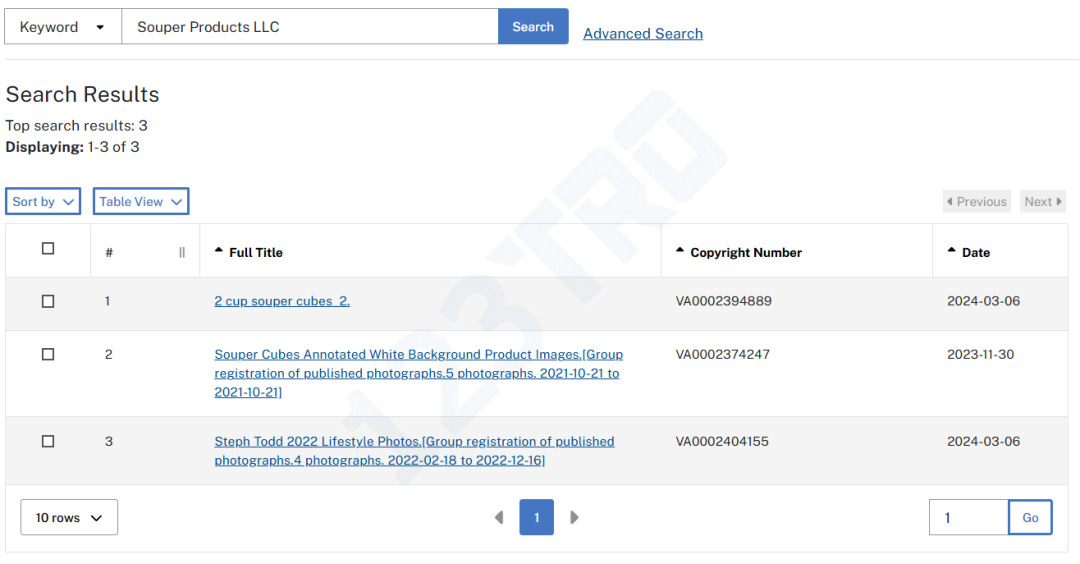The image size is (1080, 564).
Task: Click the Go button
Action: point(1030,517)
